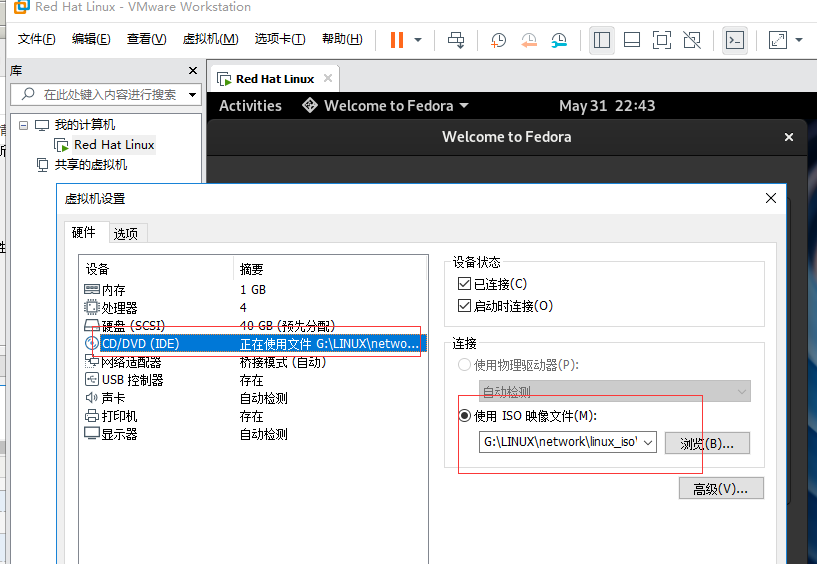Pause the virtual machine via toolbar
Screen dimensions: 817x564
397,40
